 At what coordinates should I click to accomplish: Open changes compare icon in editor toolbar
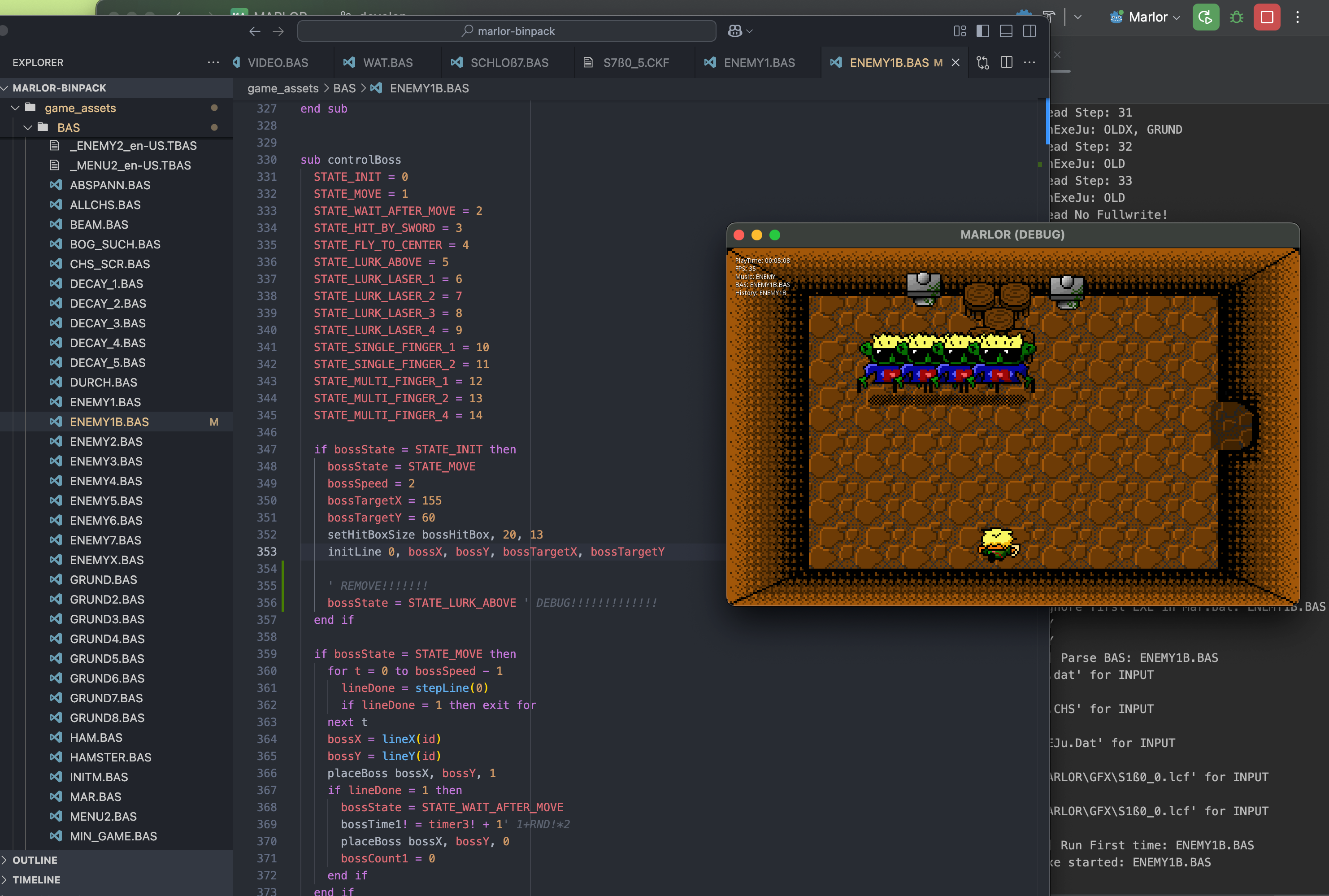983,62
